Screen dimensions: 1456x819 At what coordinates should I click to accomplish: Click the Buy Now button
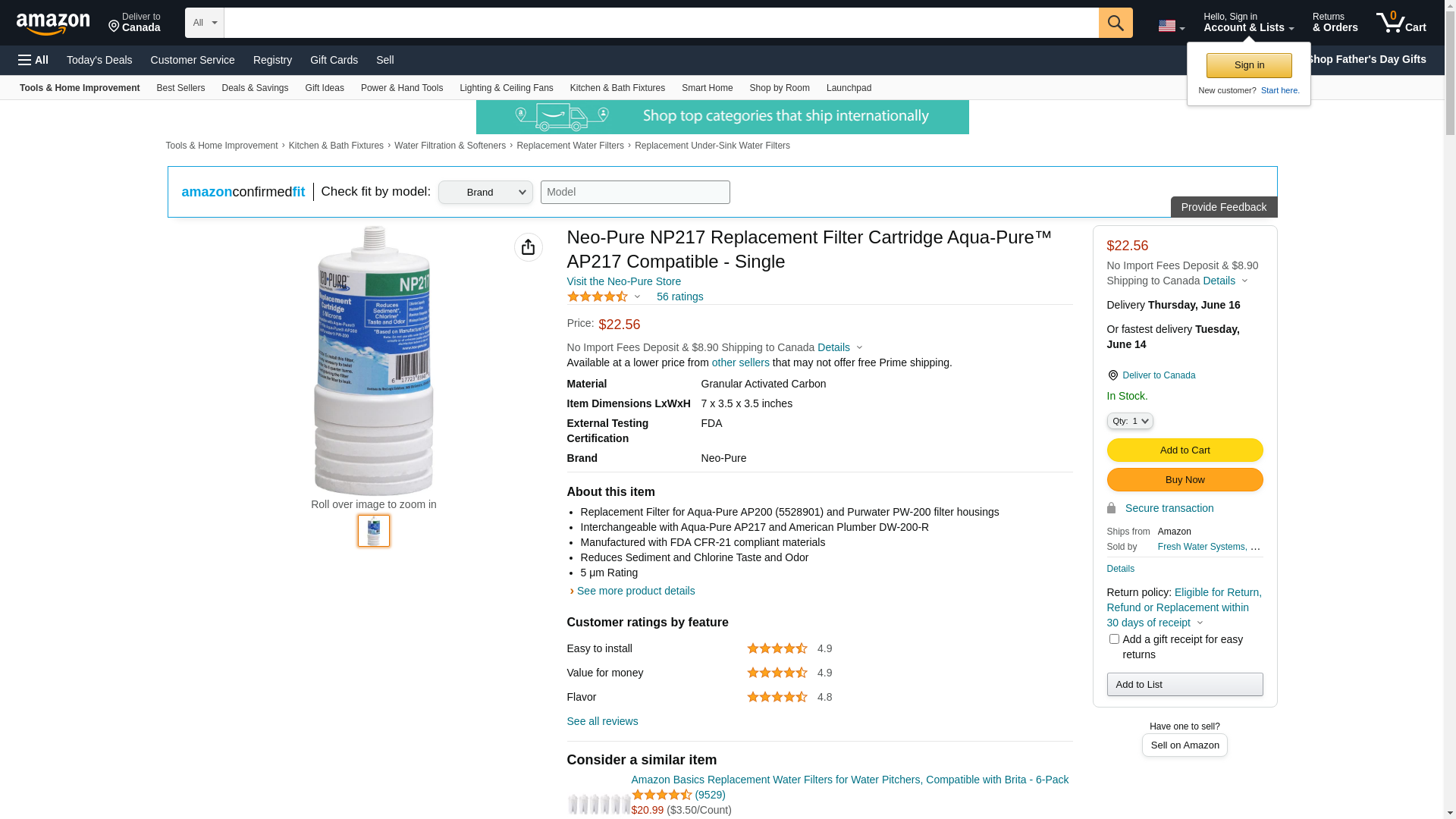click(1185, 480)
